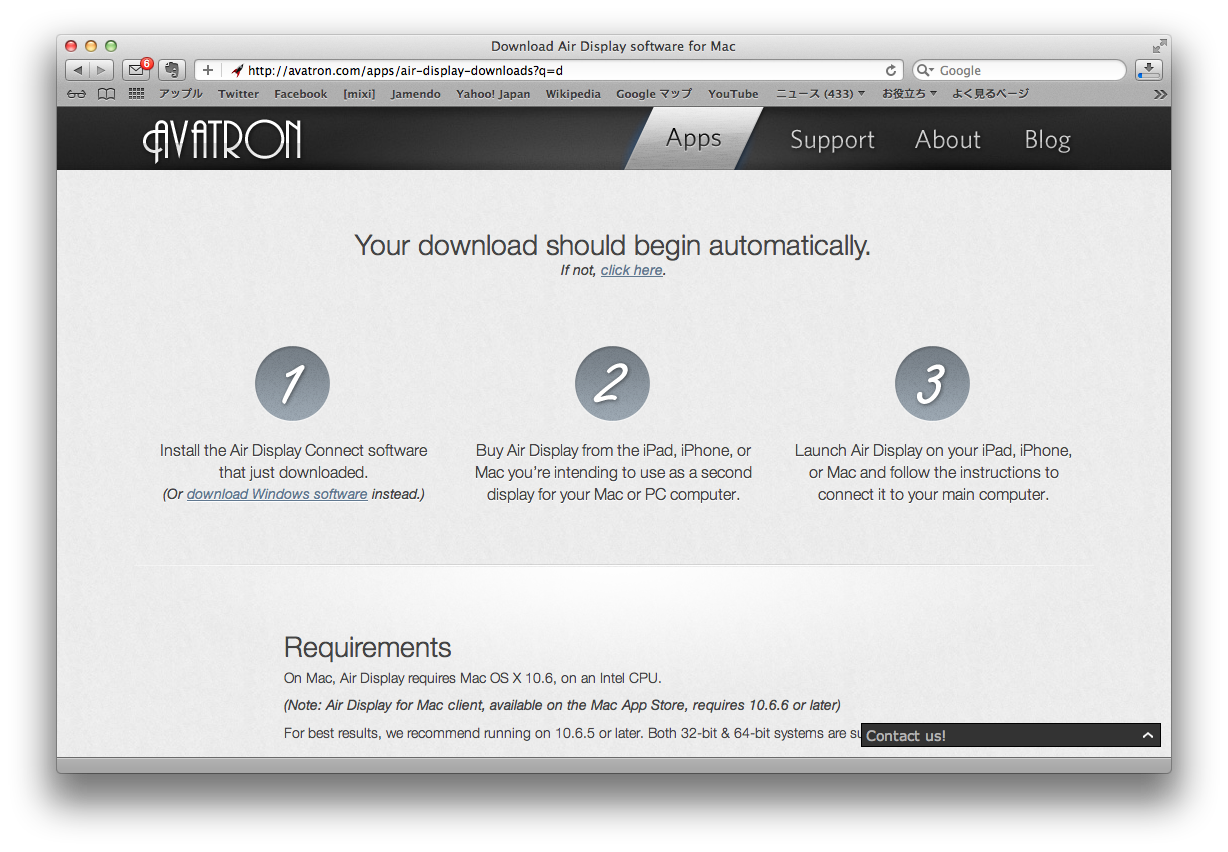
Task: Open the YouTube bookmark
Action: point(733,94)
